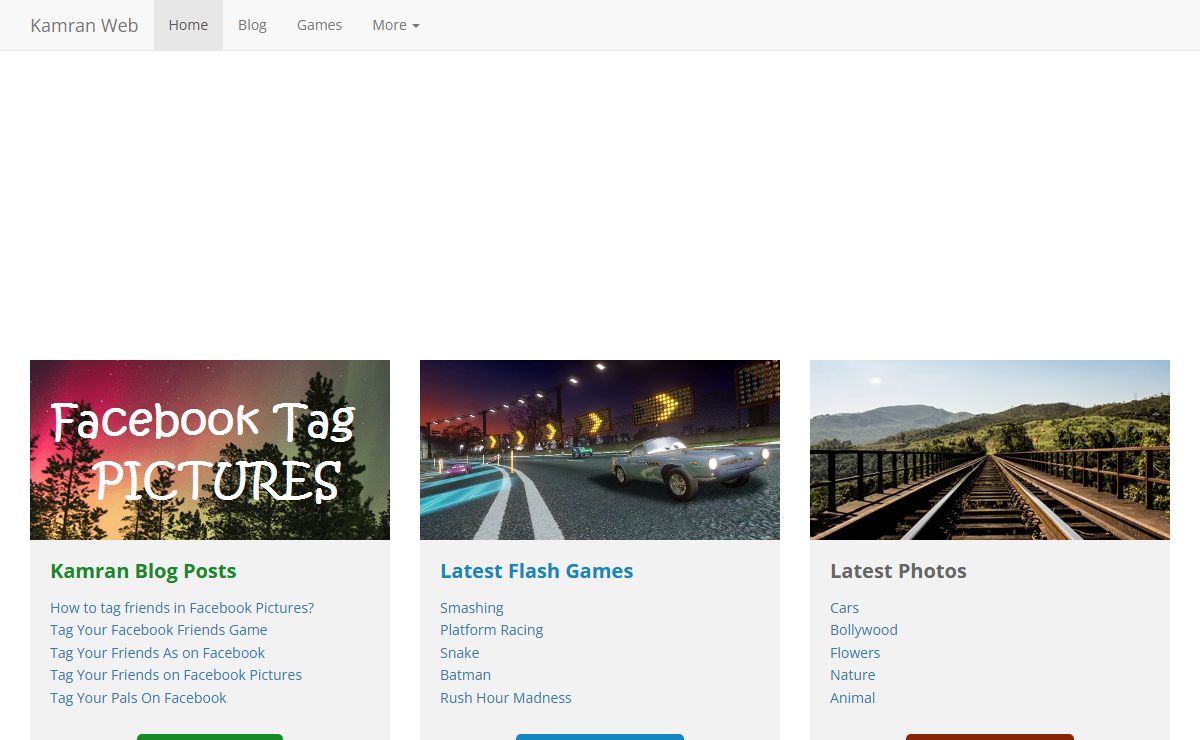View the Nature photo category
The height and width of the screenshot is (740, 1200).
(853, 675)
